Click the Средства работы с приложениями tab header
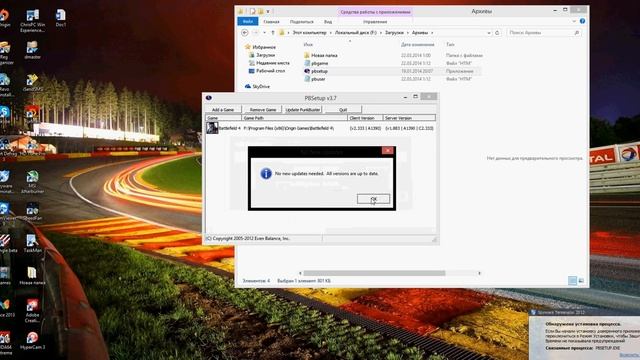 375,12
